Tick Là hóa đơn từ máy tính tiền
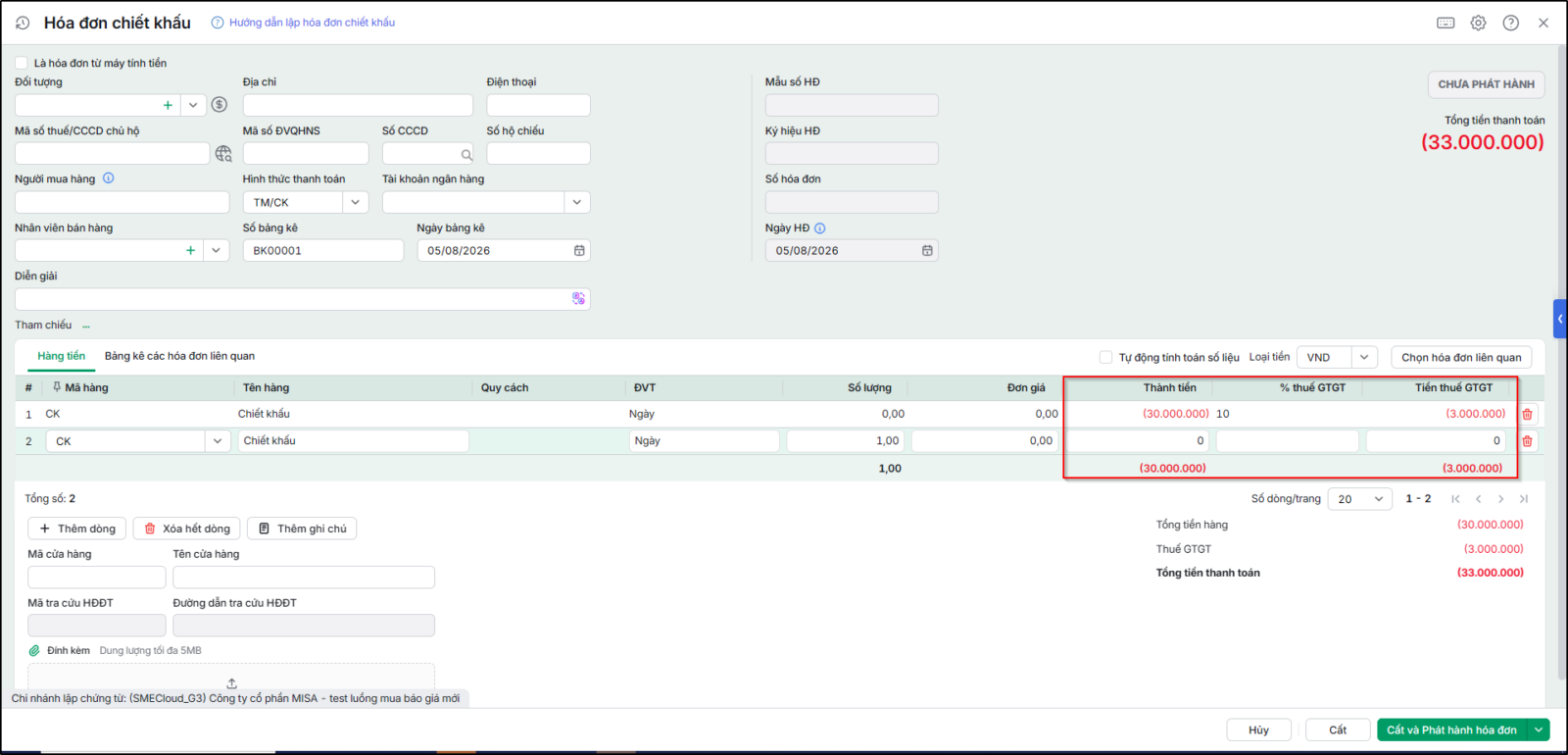Viewport: 1568px width, 755px height. pos(22,63)
